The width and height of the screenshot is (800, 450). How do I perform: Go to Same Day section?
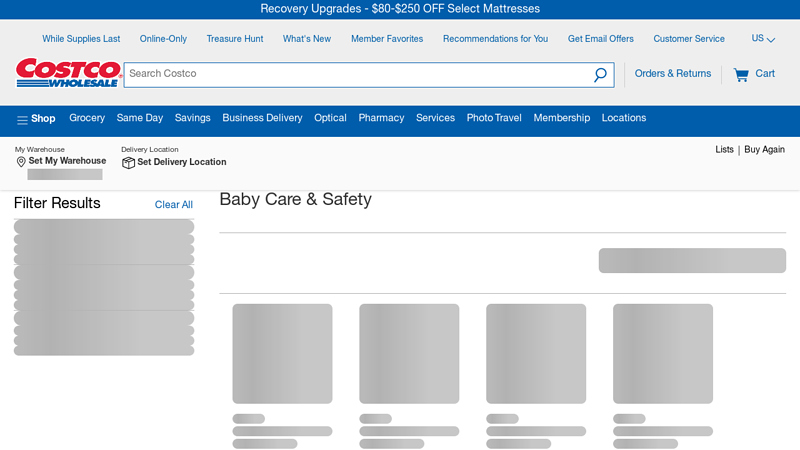[x=140, y=118]
